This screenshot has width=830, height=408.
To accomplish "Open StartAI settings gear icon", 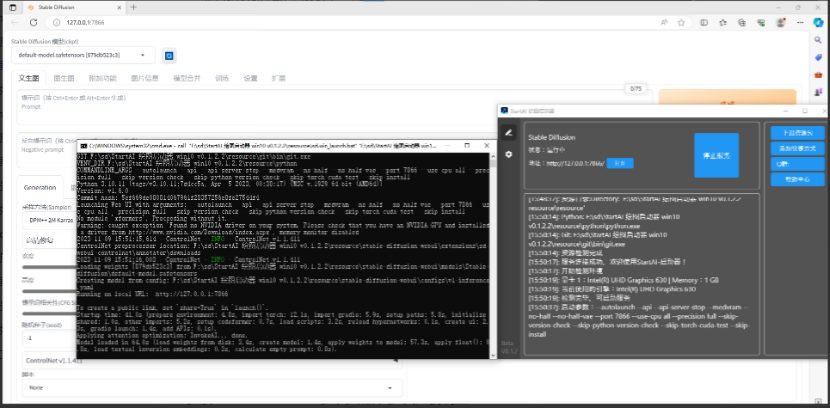I will point(509,154).
